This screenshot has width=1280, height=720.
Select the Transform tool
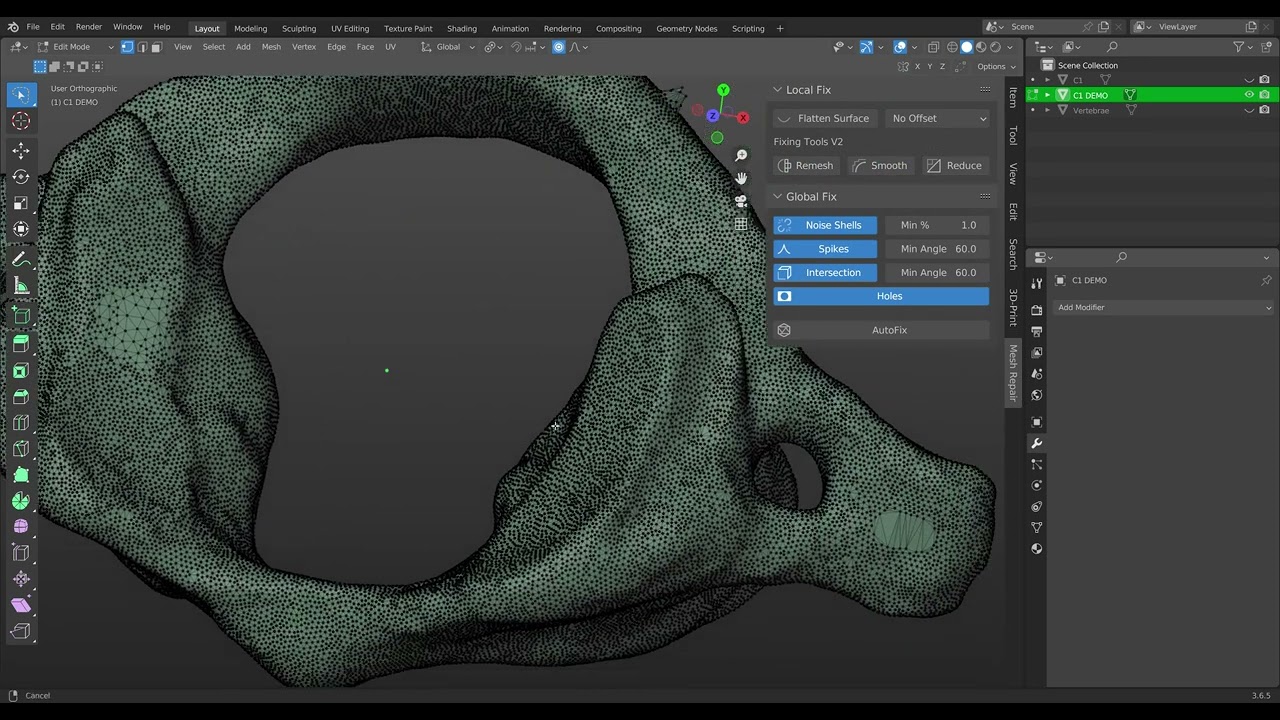click(x=21, y=229)
